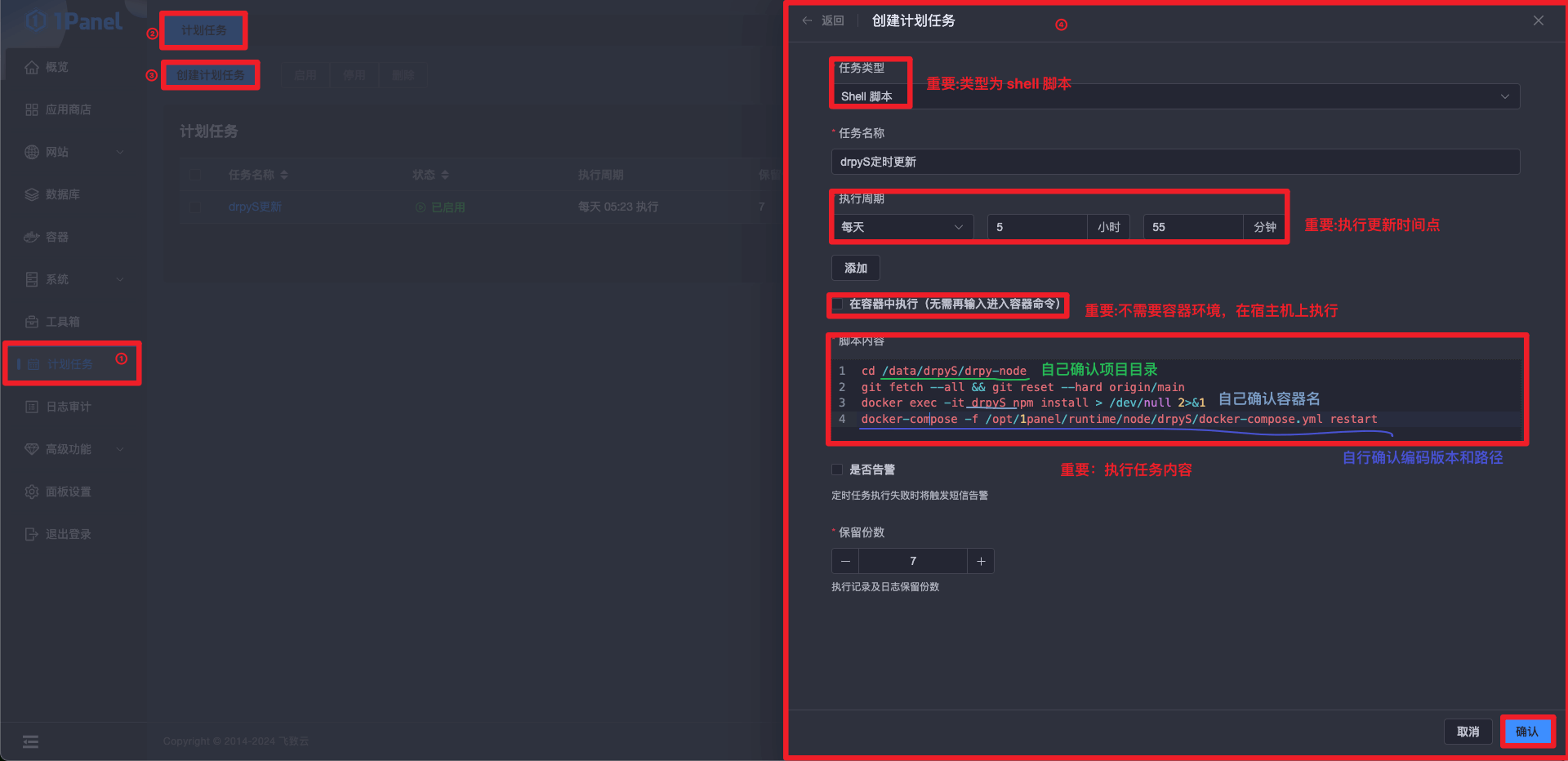The height and width of the screenshot is (761, 1568).
Task: Click the 概览 overview home icon
Action: [32, 67]
